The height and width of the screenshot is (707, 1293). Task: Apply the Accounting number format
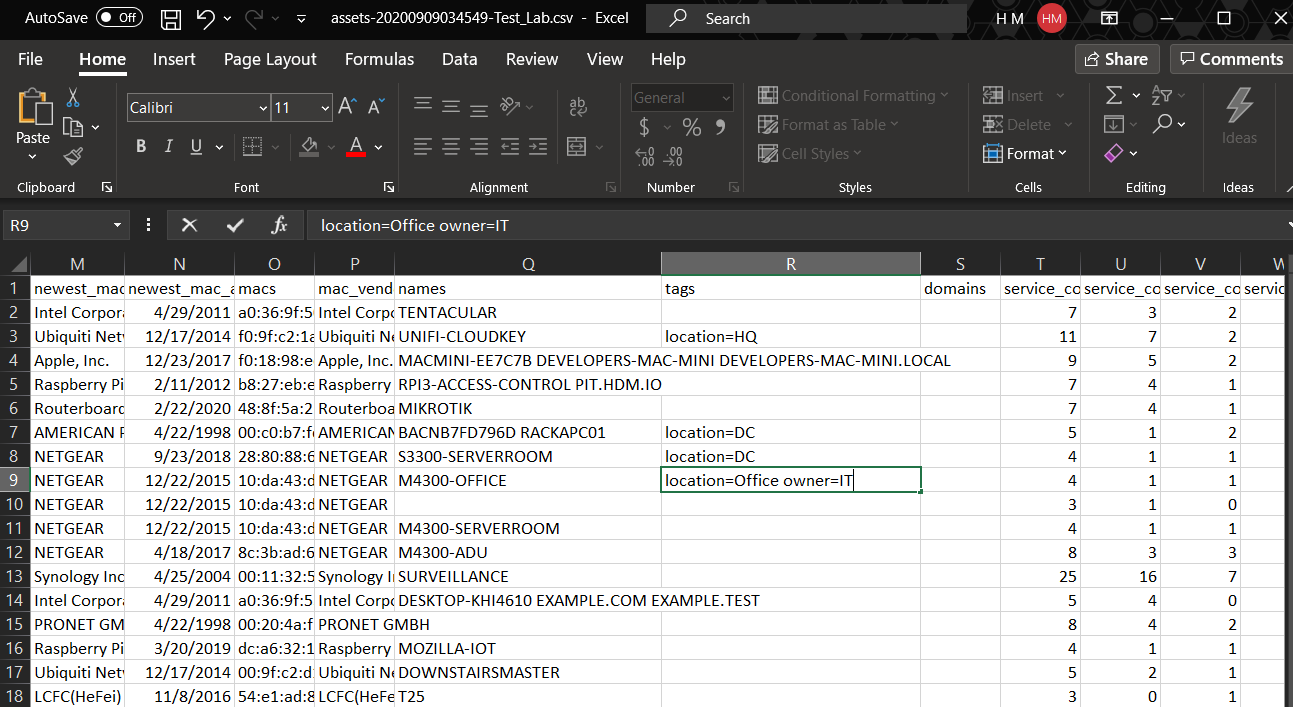point(645,127)
